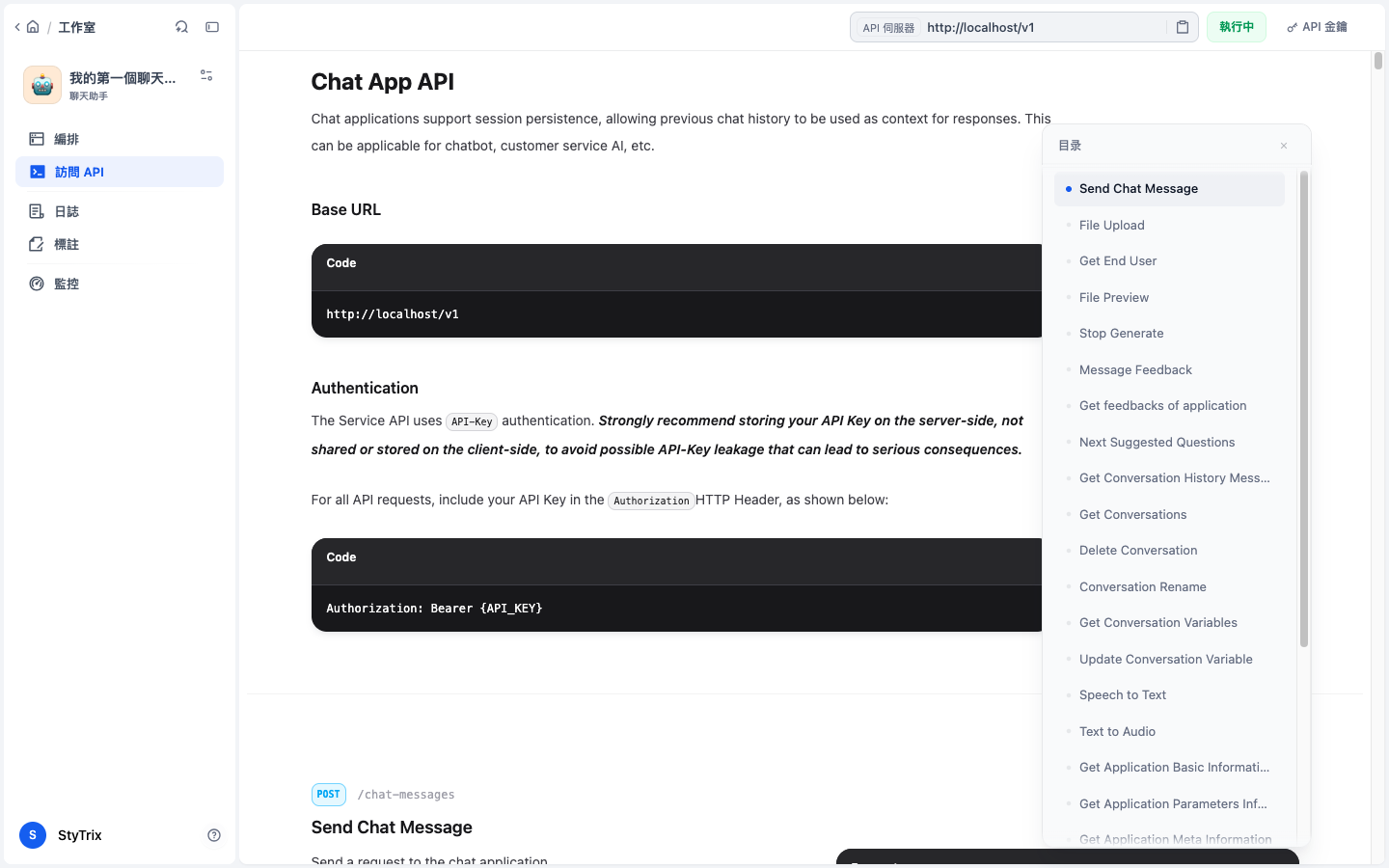Click the inline API-Key code tag
Viewport: 1389px width, 868px height.
472,421
